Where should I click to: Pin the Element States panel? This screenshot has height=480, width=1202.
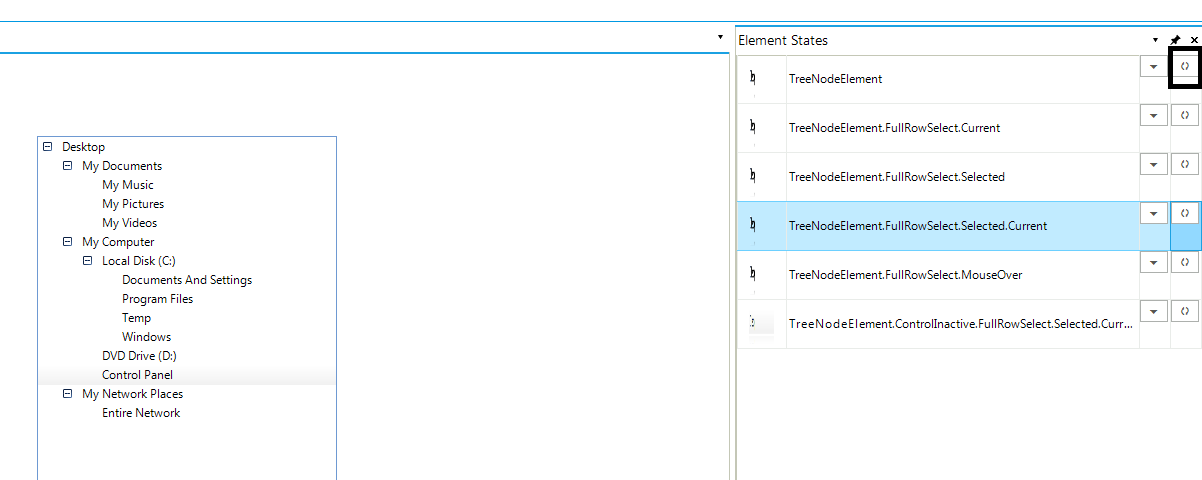pos(1176,40)
